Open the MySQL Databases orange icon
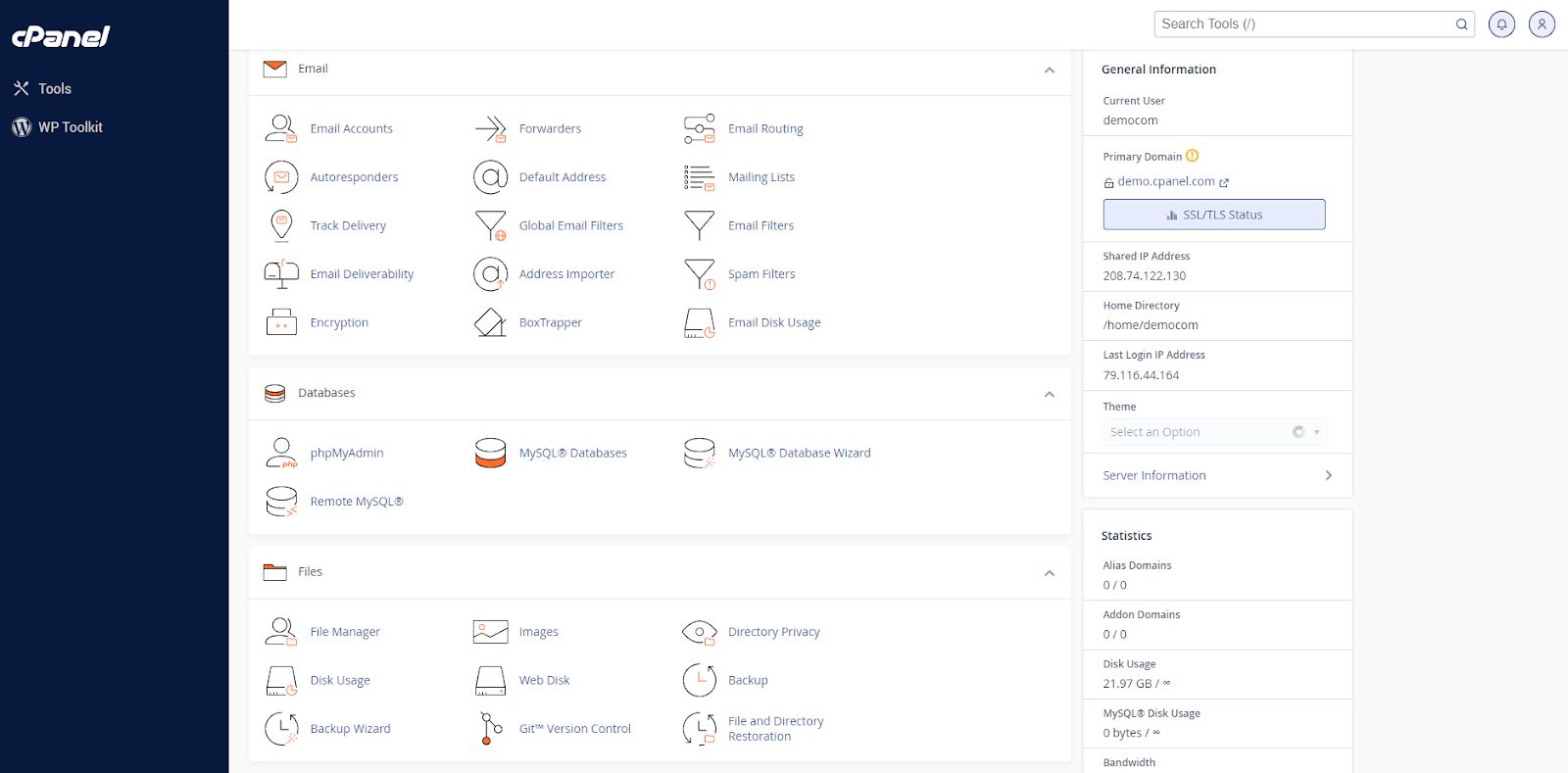 [490, 453]
